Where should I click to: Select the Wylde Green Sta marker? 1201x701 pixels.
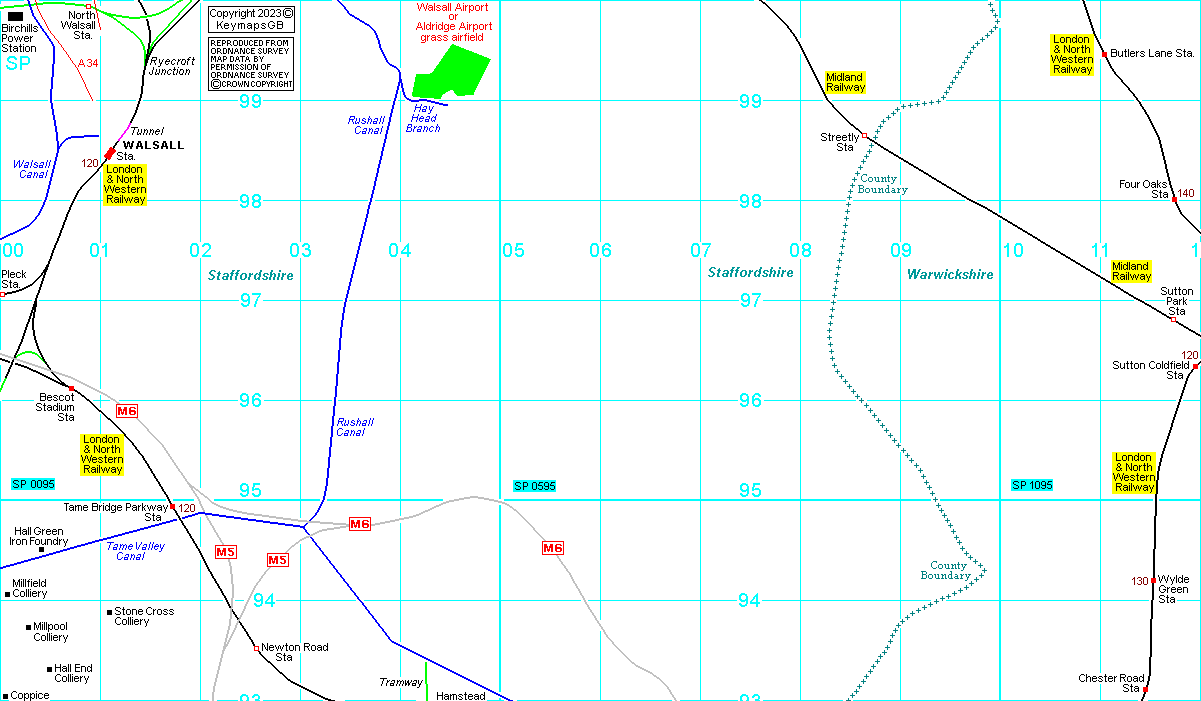click(x=1153, y=580)
